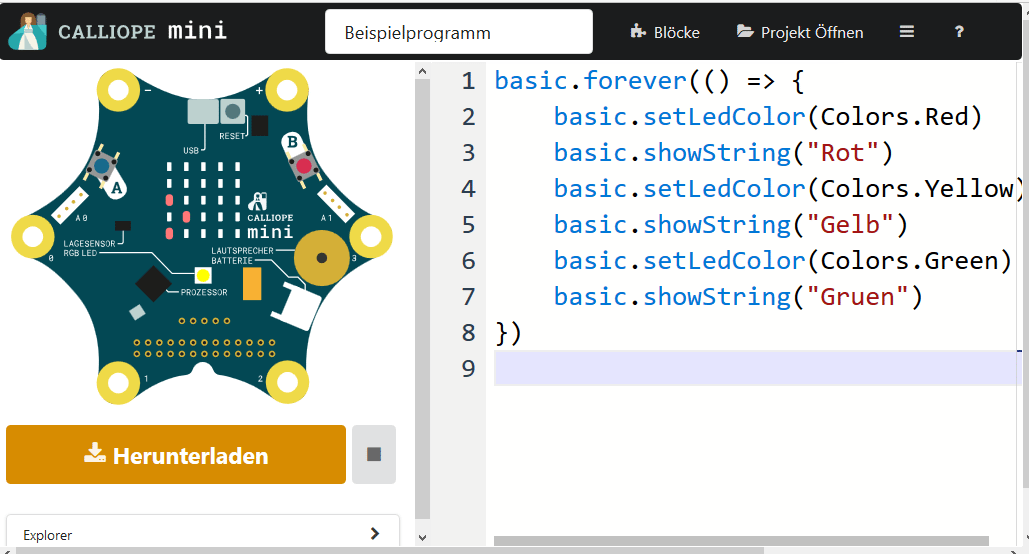This screenshot has height=554, width=1029.
Task: Open the hamburger more menu
Action: coord(907,32)
